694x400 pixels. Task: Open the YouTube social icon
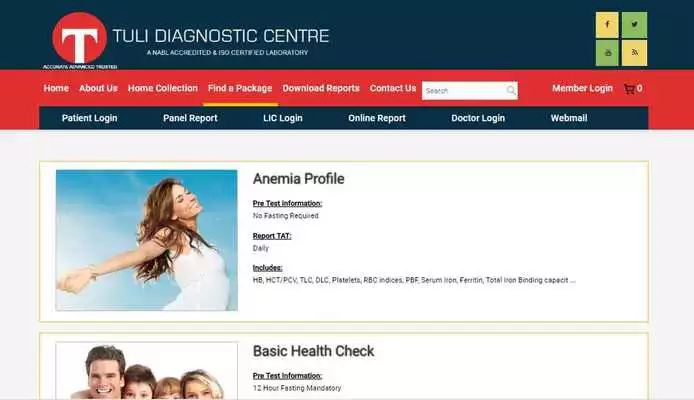click(x=607, y=53)
